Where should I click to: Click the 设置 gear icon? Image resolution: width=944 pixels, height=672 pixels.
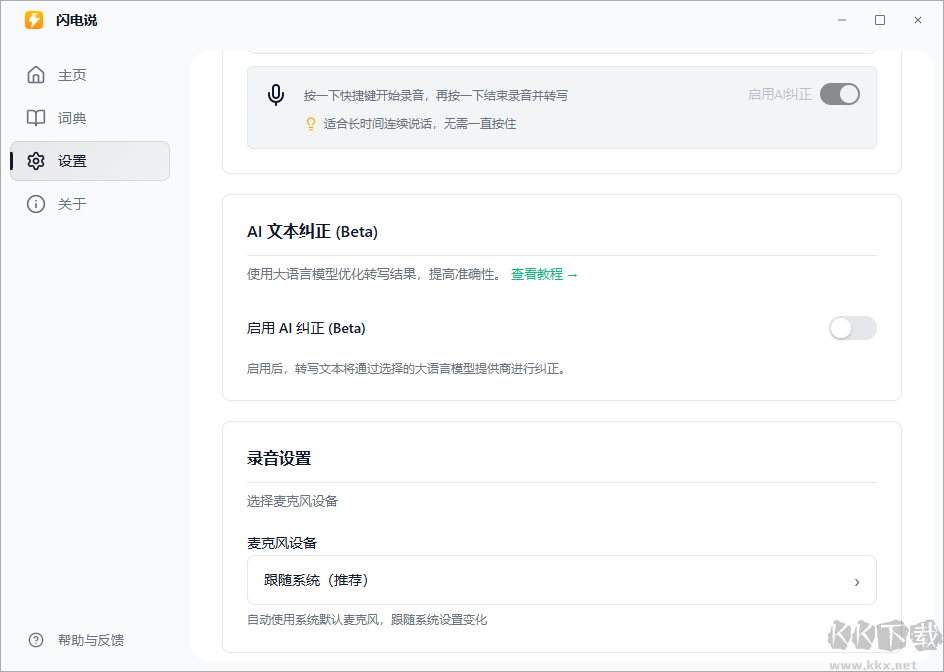[36, 160]
